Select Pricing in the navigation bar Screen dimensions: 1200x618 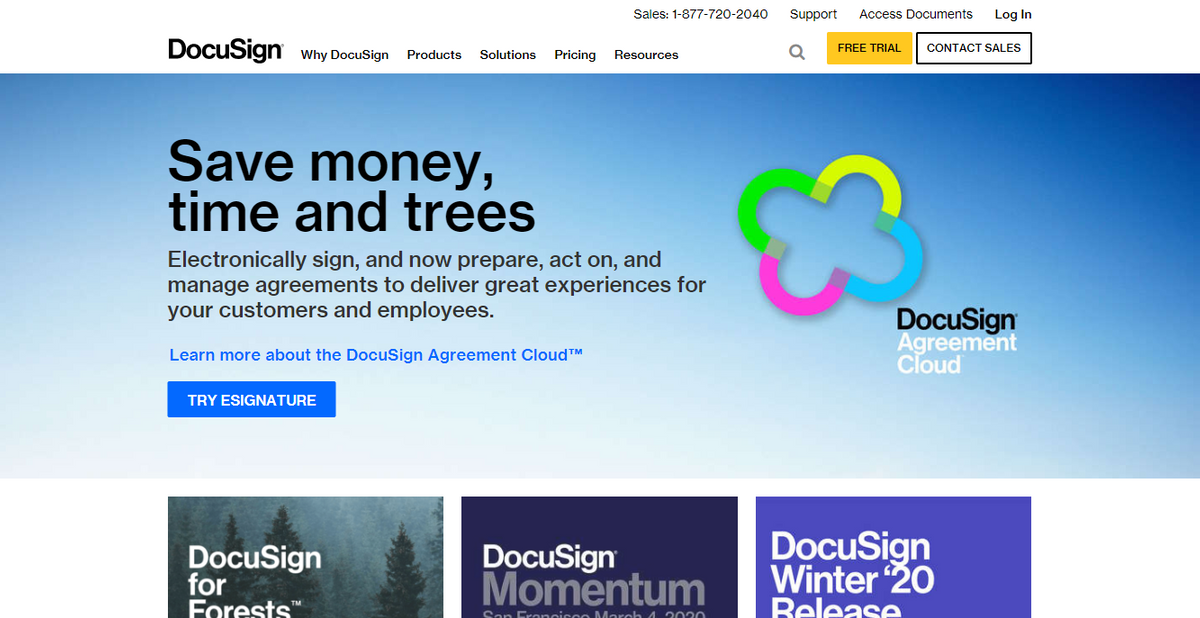[575, 55]
